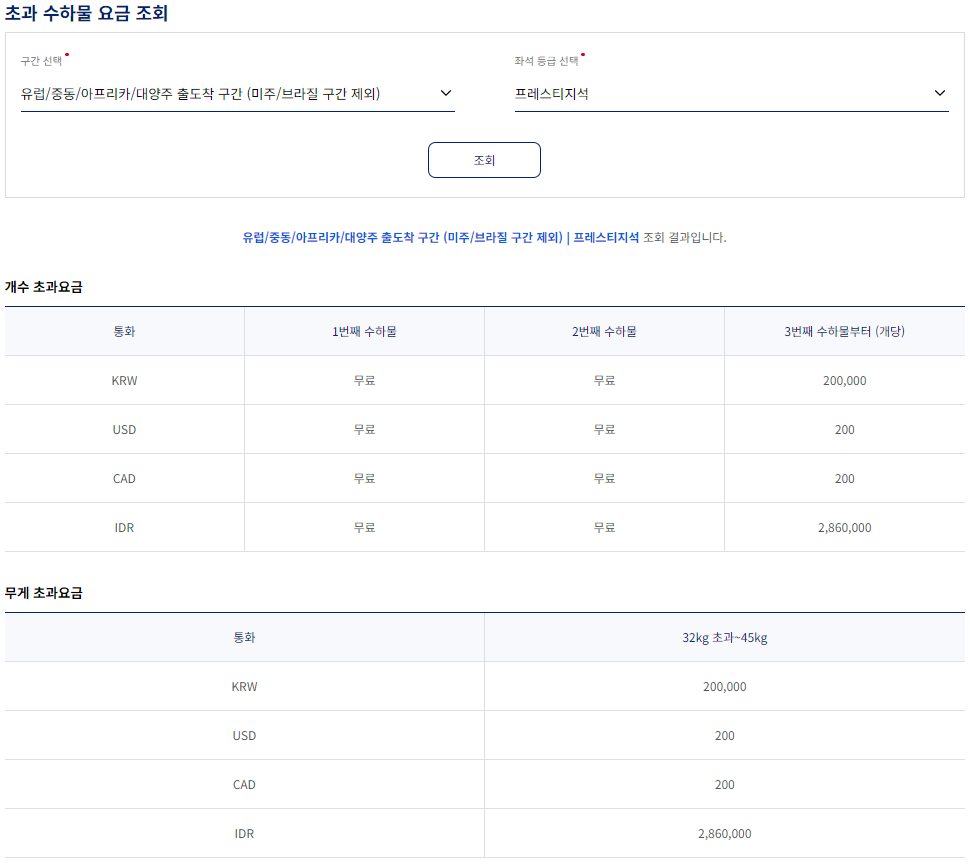Click the IDR amount 2,860,000 in piece table

845,526
